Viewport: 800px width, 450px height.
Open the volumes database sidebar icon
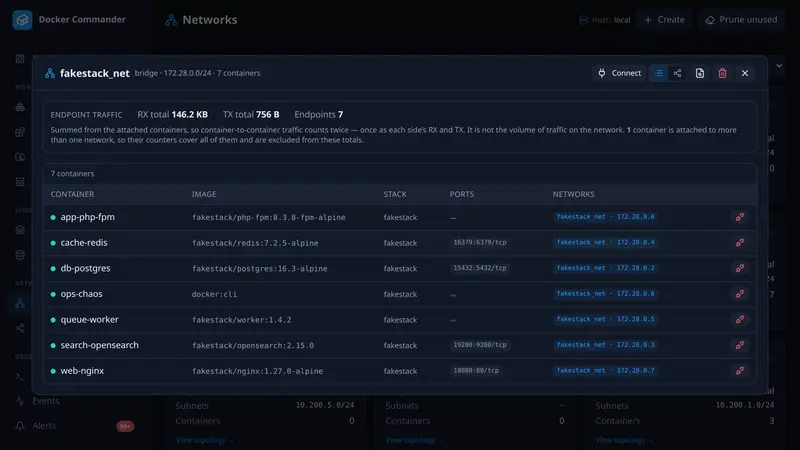coord(20,255)
